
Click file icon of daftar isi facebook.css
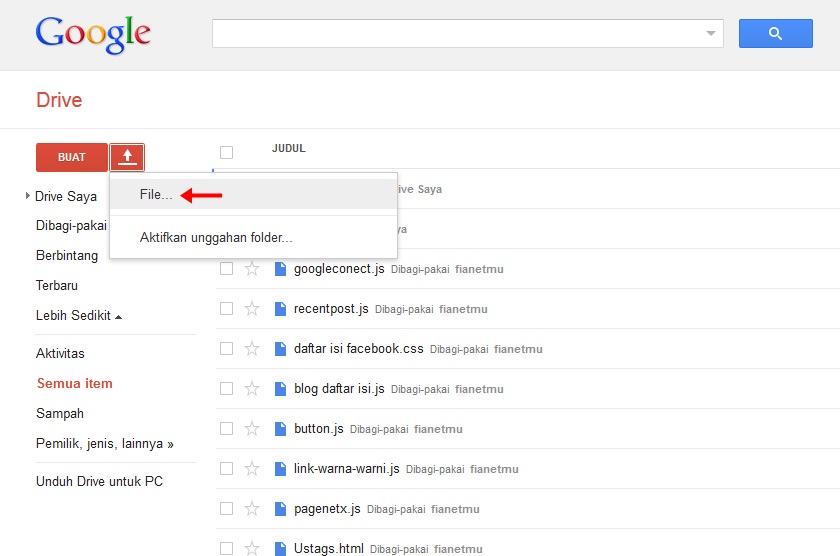[x=280, y=349]
